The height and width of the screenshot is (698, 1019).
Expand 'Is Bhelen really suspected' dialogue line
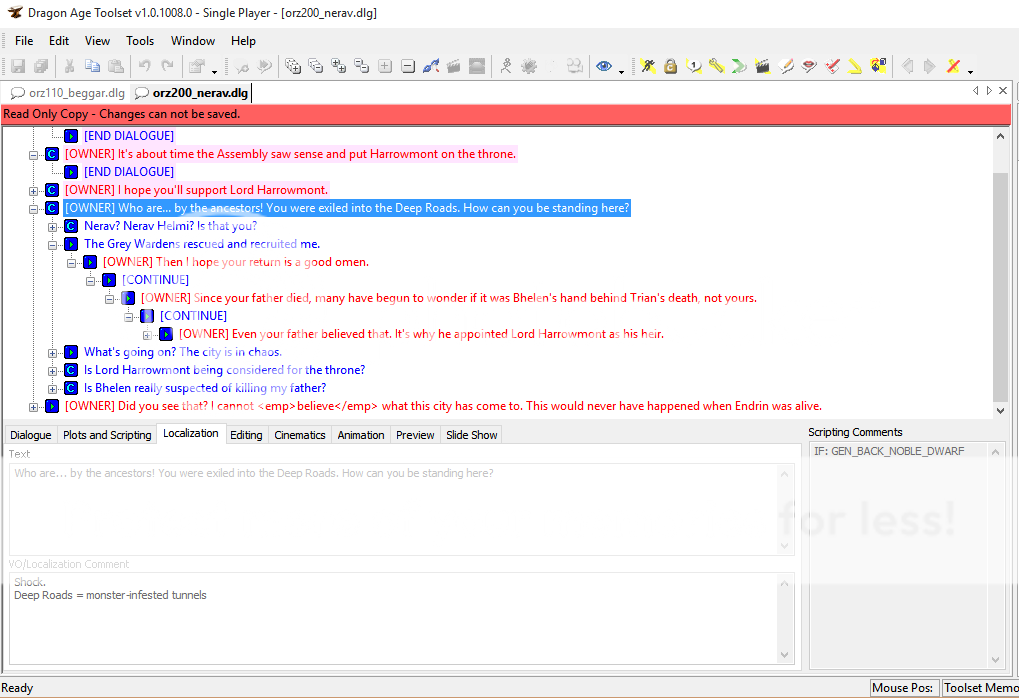tap(53, 388)
